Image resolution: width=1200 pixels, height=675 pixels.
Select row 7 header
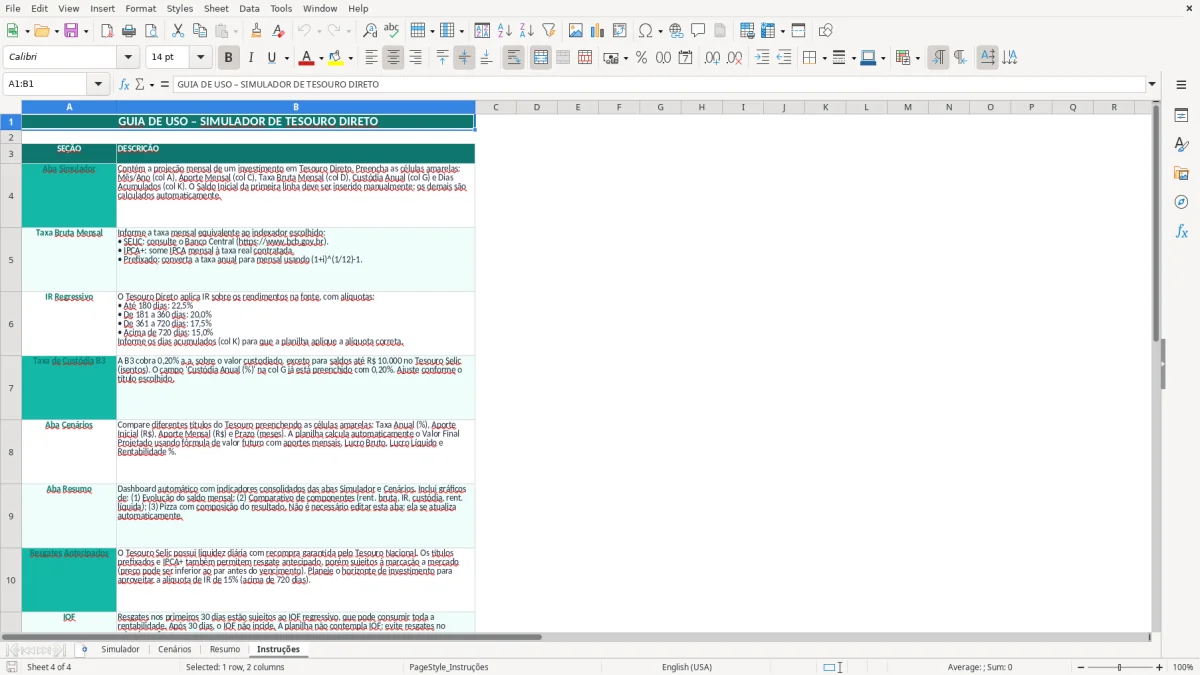point(11,387)
